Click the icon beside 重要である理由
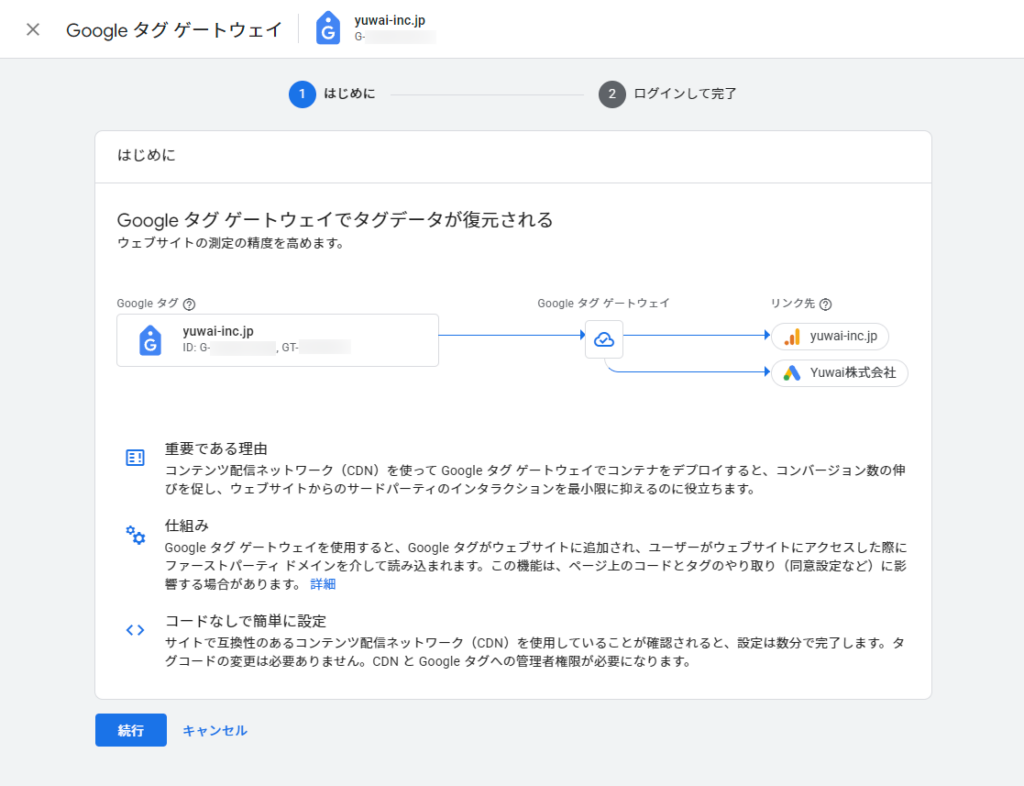Image resolution: width=1024 pixels, height=786 pixels. pyautogui.click(x=135, y=458)
